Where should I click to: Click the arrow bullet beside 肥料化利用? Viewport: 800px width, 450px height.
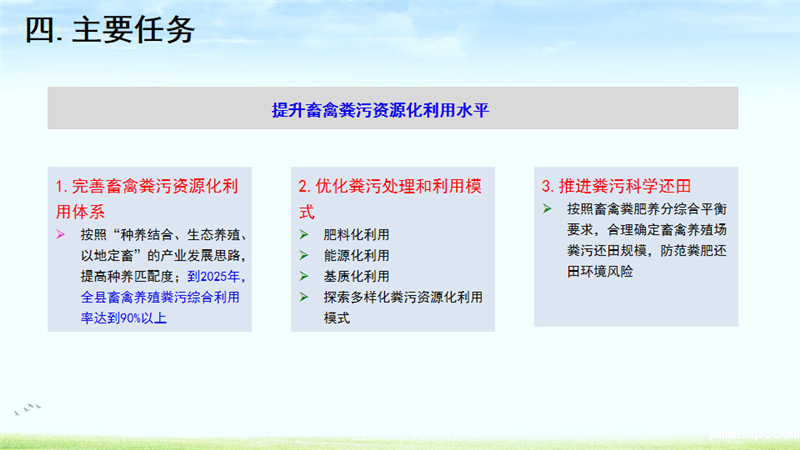(x=304, y=235)
